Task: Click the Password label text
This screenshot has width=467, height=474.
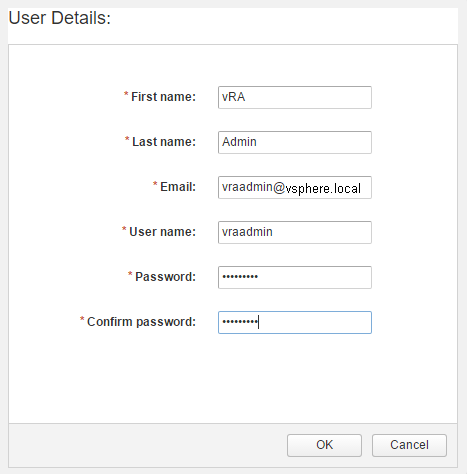Action: coord(165,277)
